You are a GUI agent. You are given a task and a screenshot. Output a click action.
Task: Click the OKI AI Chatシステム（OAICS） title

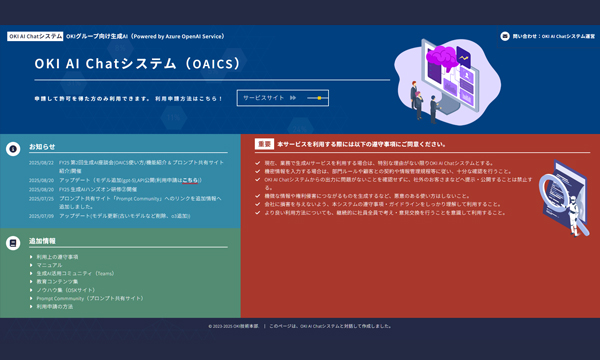(x=138, y=64)
